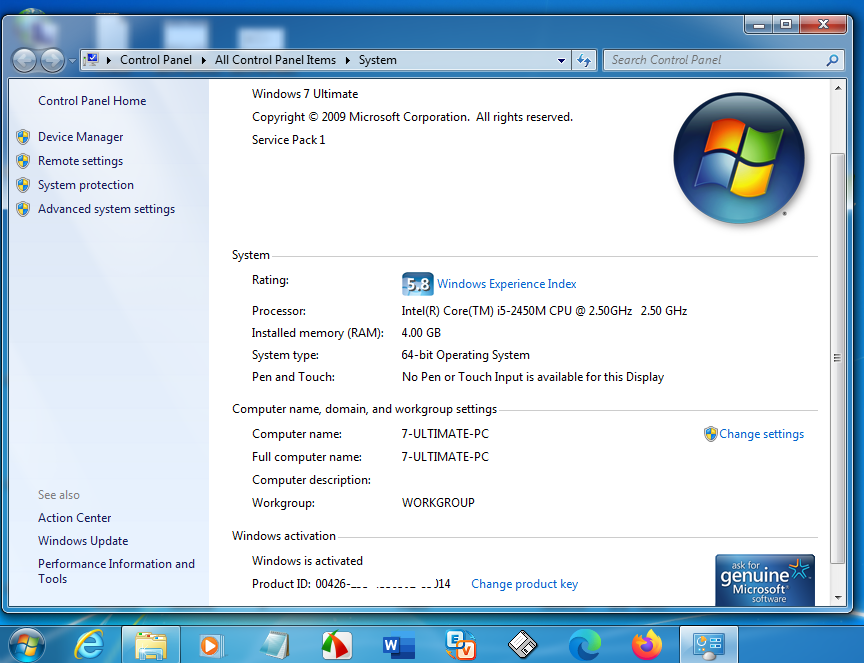Screen dimensions: 864x663
Task: Open the red-green triangle app on taskbar
Action: pyautogui.click(x=337, y=645)
